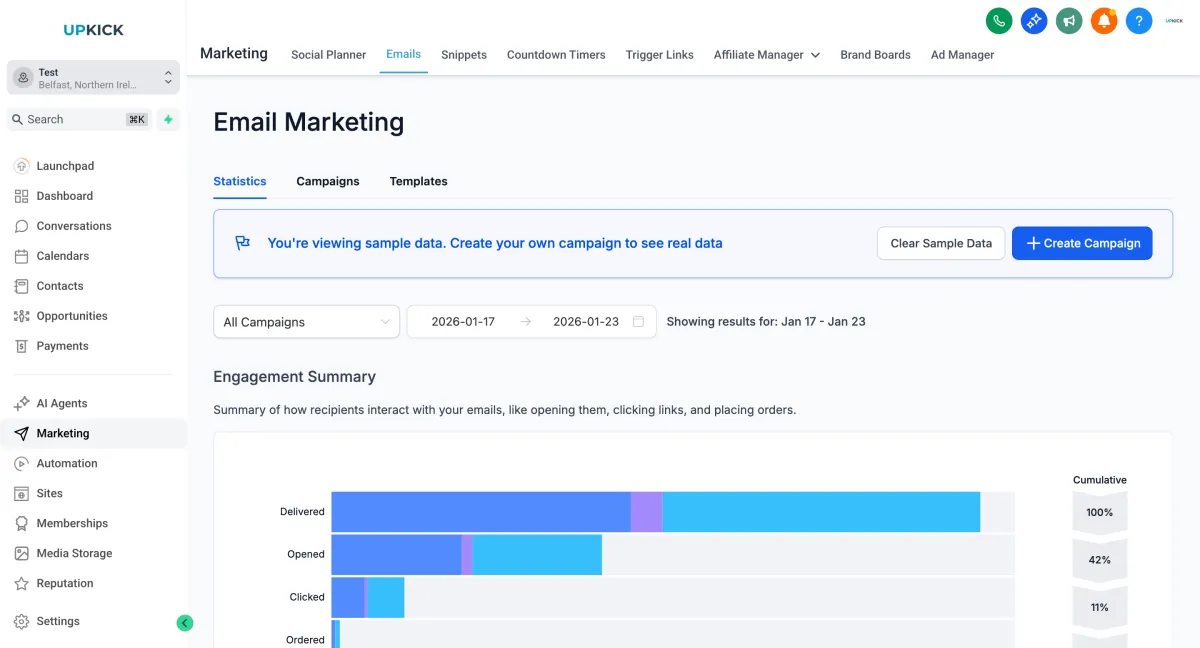1200x648 pixels.
Task: Click the start date 2026-01-17 field
Action: pyautogui.click(x=463, y=322)
